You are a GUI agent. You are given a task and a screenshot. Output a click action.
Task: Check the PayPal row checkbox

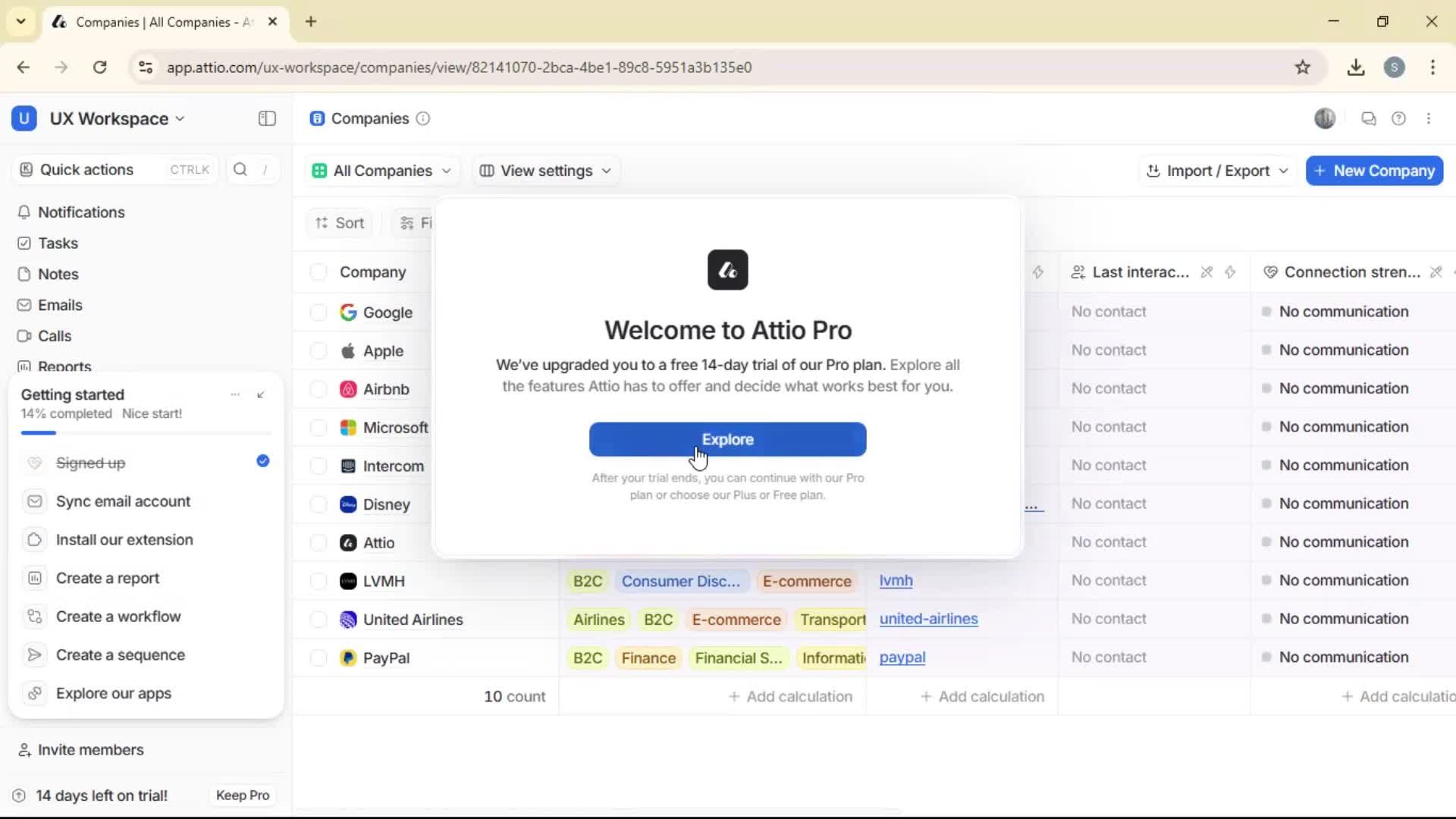click(x=318, y=657)
